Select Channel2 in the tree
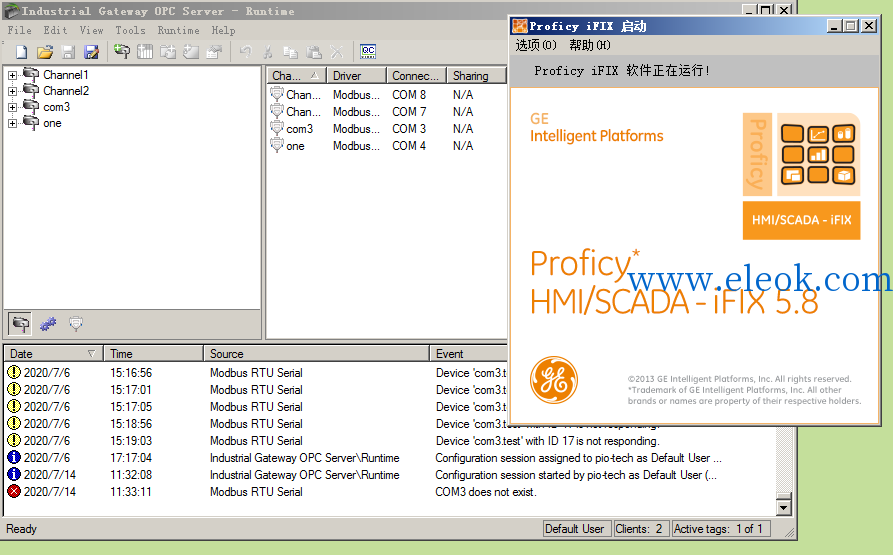 65,91
